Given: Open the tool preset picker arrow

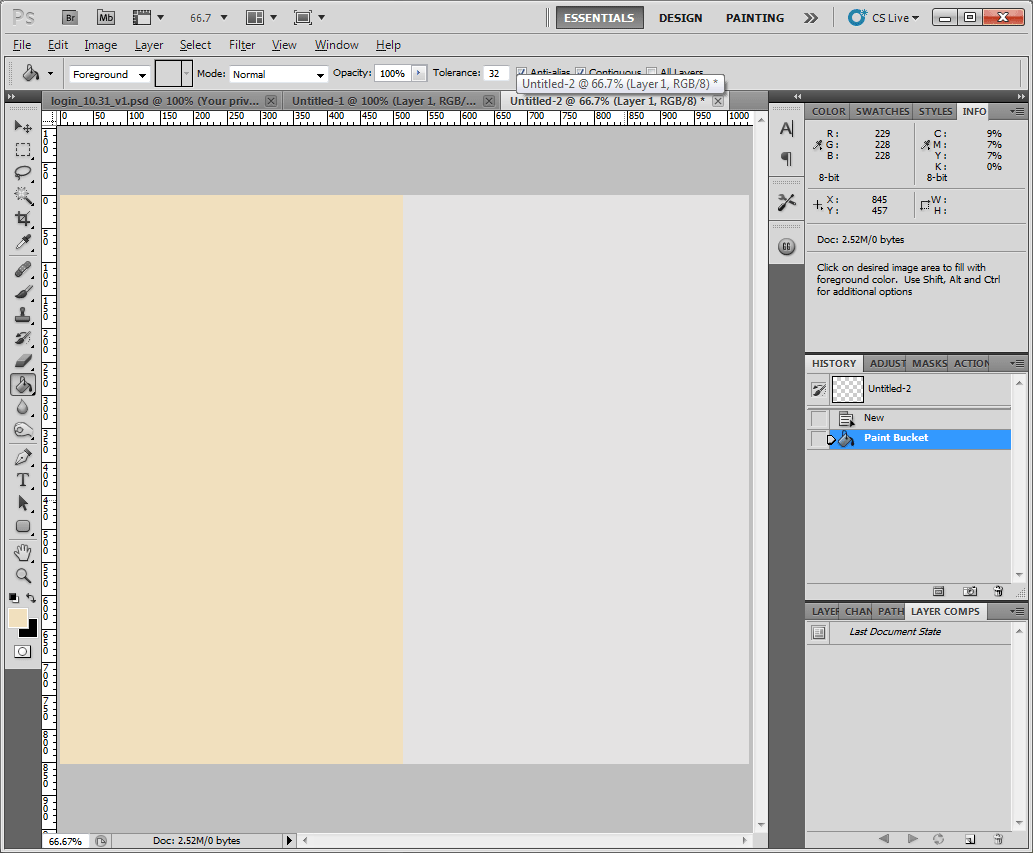Looking at the screenshot, I should (x=50, y=73).
